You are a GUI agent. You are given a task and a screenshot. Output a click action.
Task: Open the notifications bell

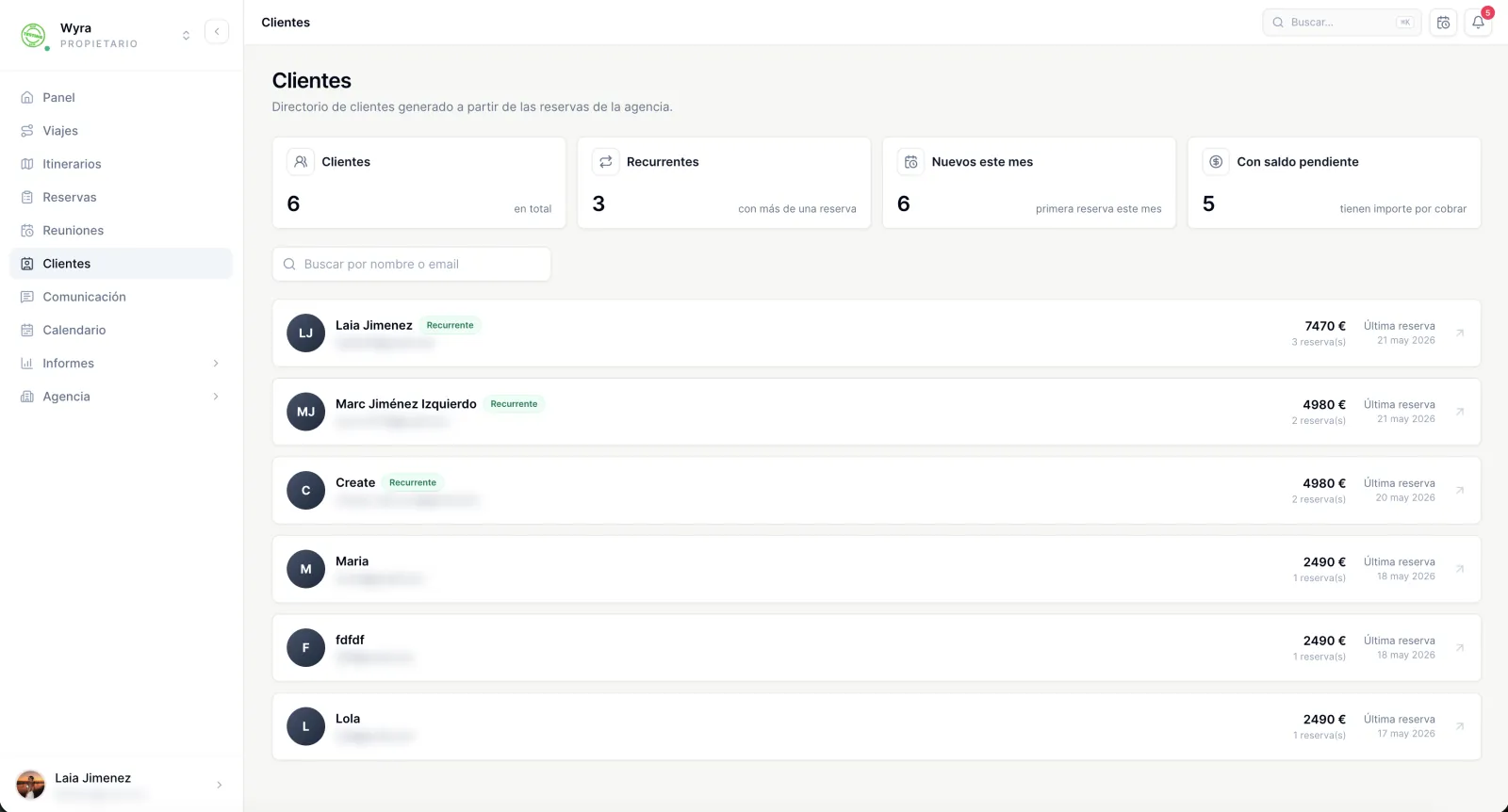(x=1478, y=23)
